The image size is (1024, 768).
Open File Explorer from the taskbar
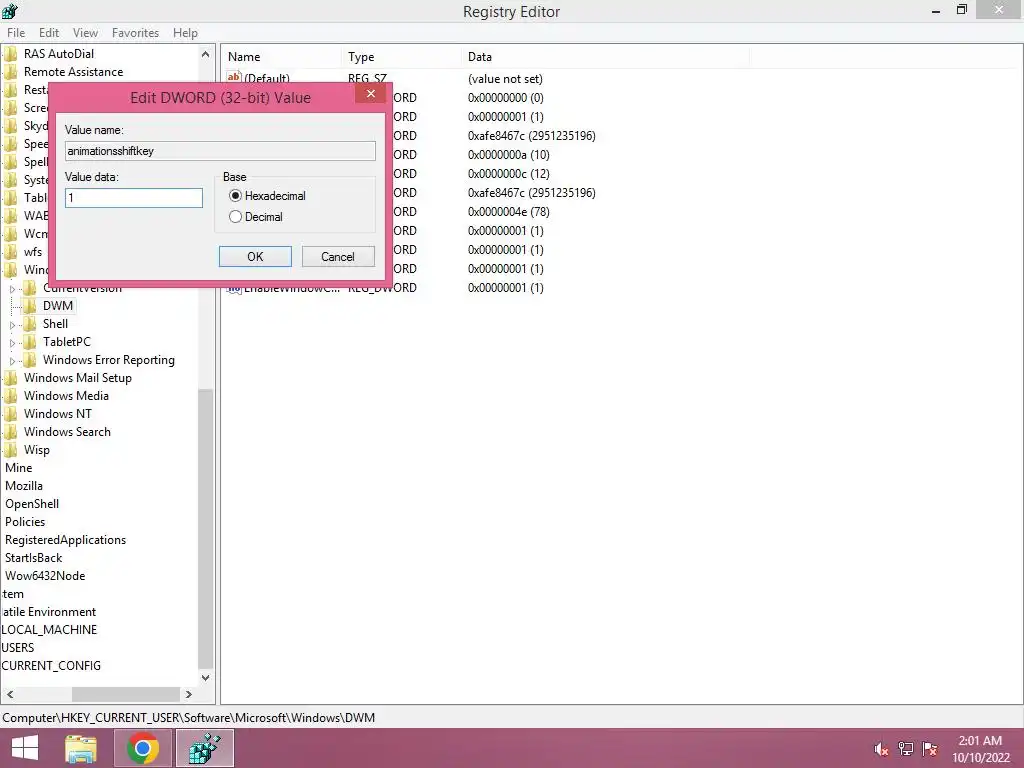81,748
